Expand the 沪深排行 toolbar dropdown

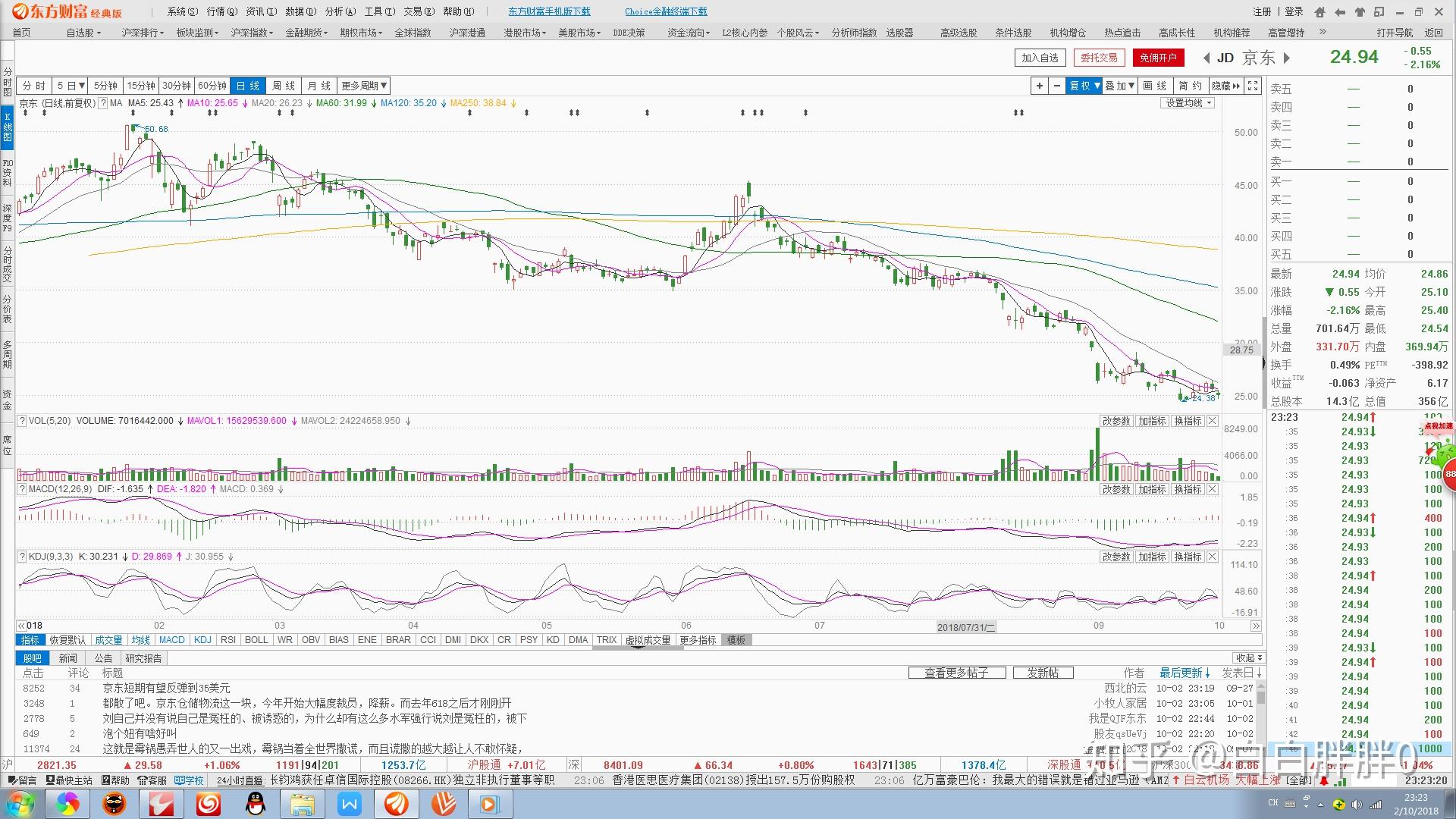pyautogui.click(x=143, y=33)
